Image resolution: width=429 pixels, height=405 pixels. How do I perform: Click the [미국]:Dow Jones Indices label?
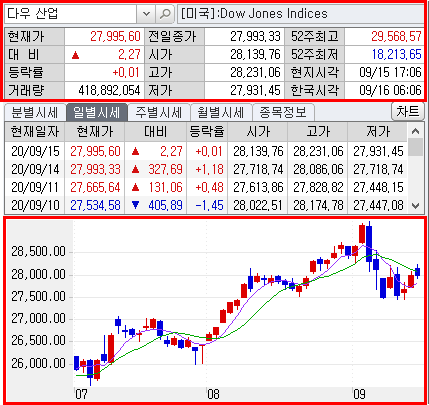[x=254, y=14]
